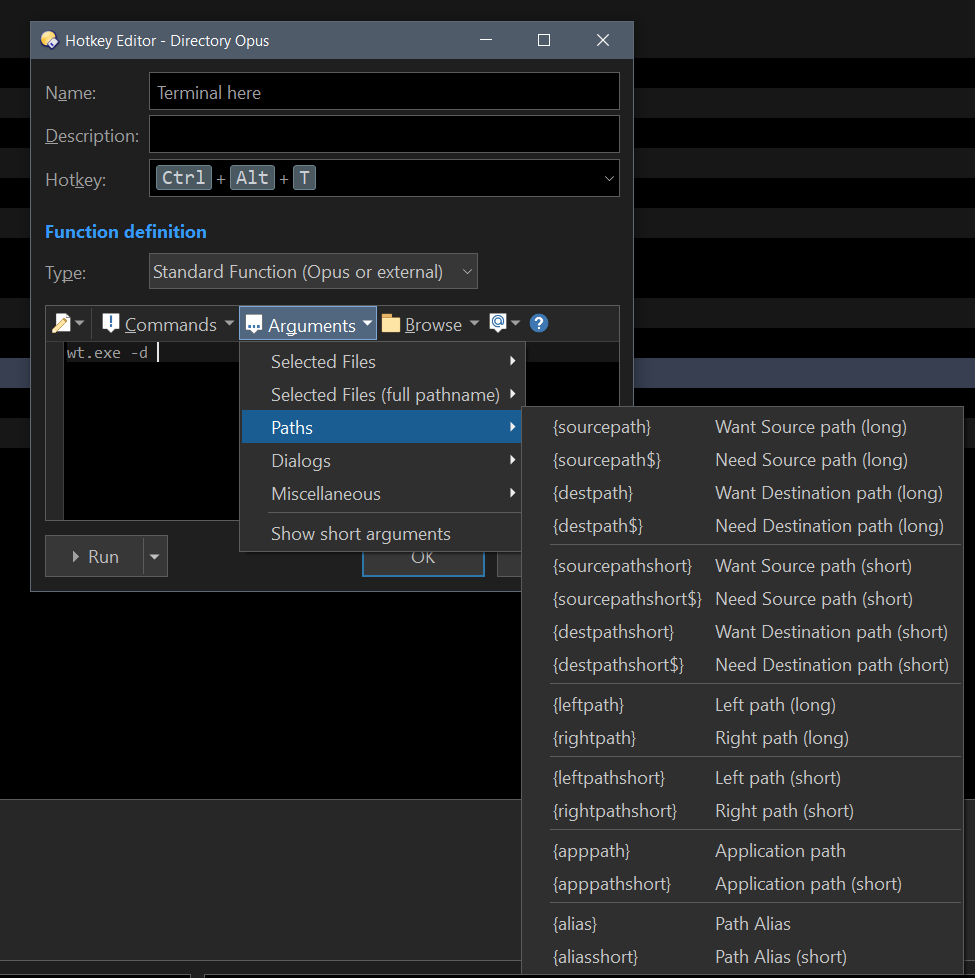Image resolution: width=975 pixels, height=978 pixels.
Task: Insert {apppathshort} Application path (short)
Action: [x=742, y=884]
